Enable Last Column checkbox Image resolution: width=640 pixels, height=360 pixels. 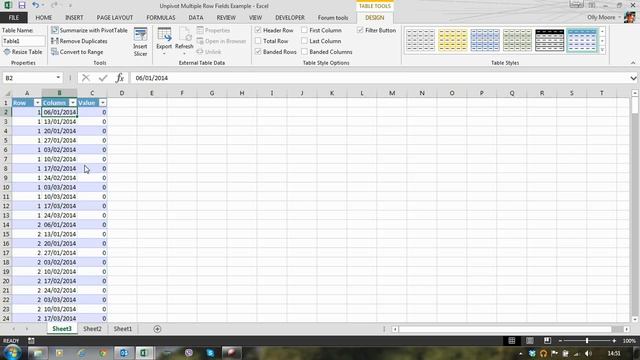click(304, 41)
